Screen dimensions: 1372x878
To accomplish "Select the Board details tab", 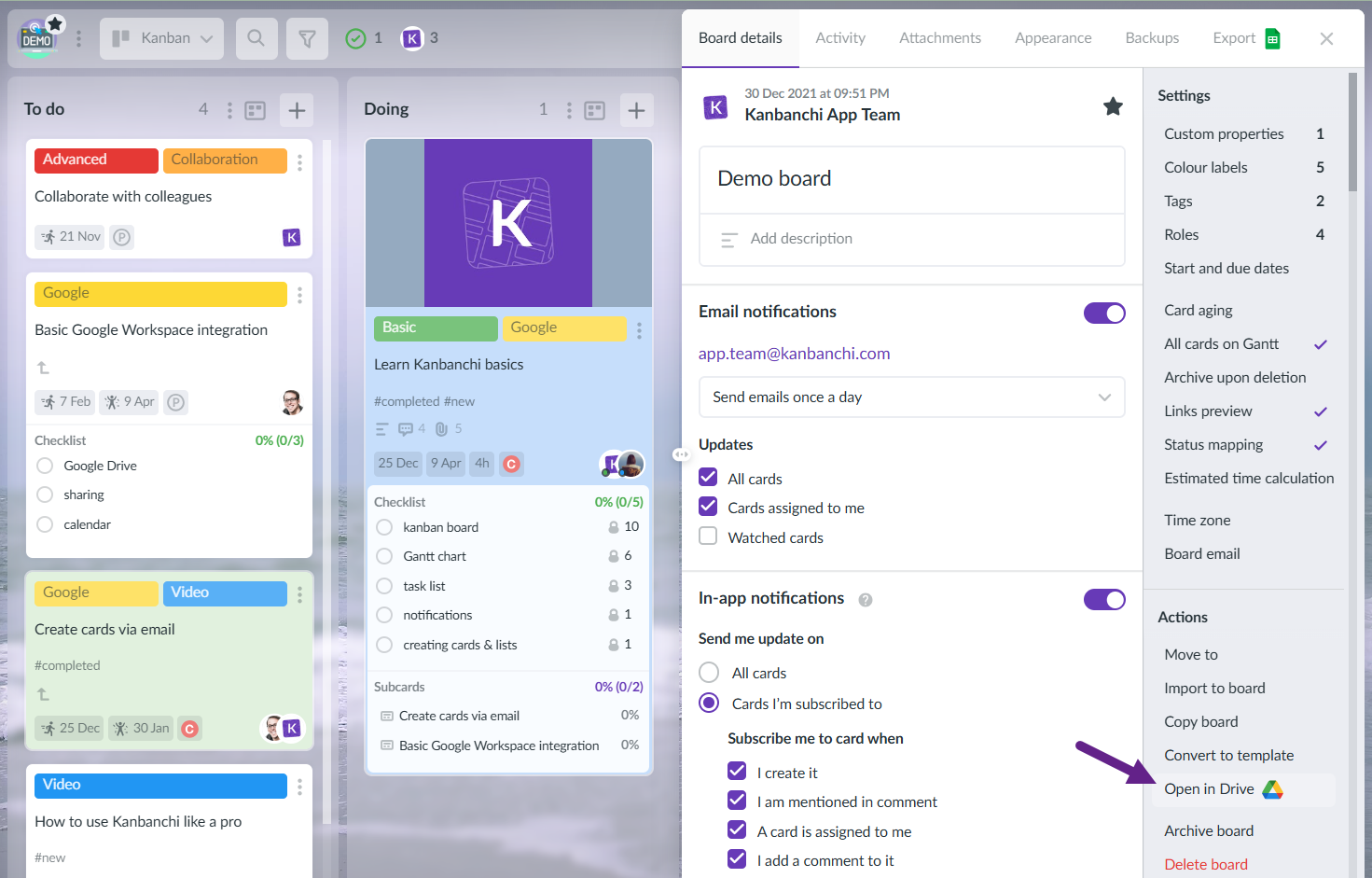I will [x=741, y=38].
